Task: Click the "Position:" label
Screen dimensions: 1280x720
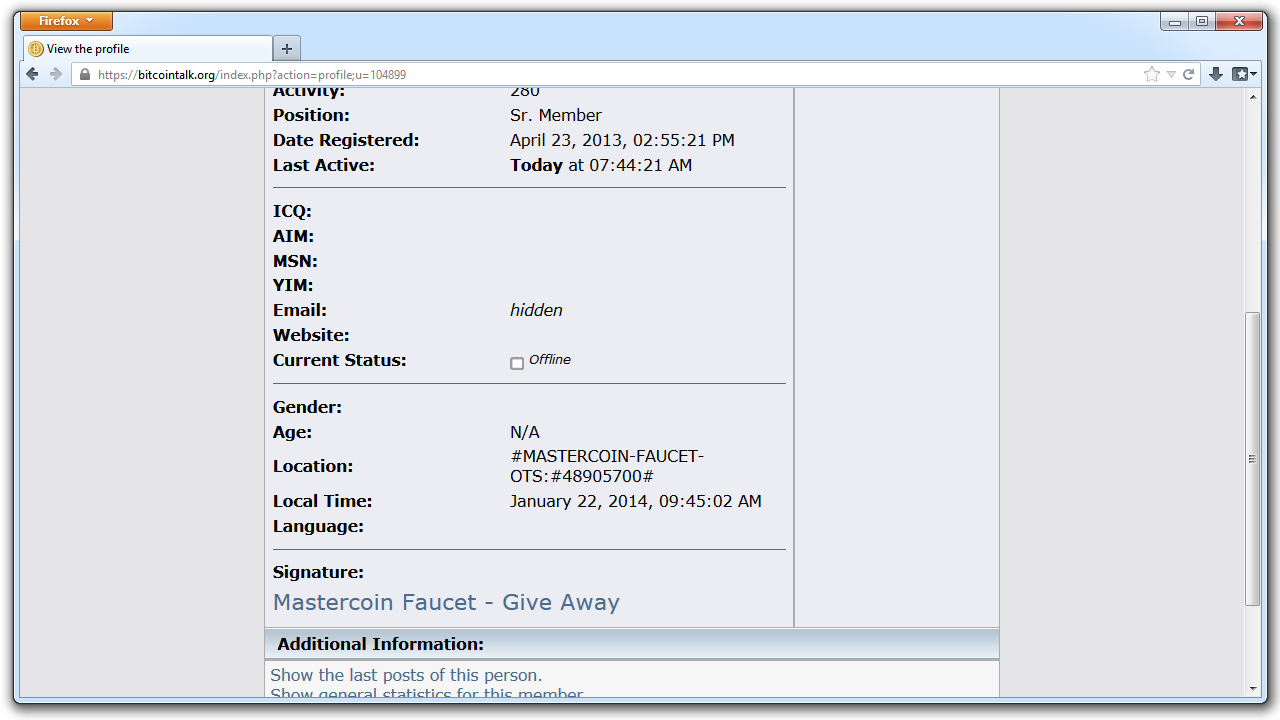Action: 311,115
